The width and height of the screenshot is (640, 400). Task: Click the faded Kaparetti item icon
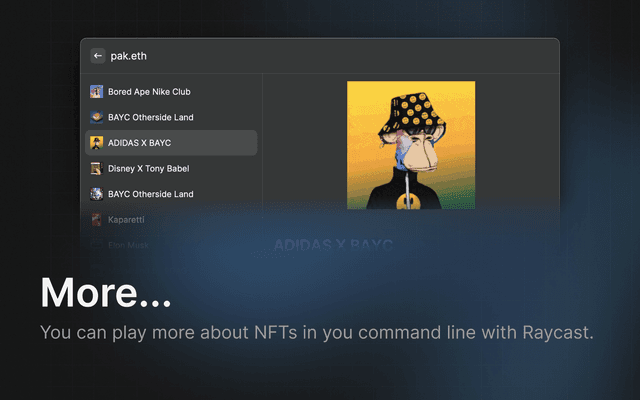click(96, 219)
